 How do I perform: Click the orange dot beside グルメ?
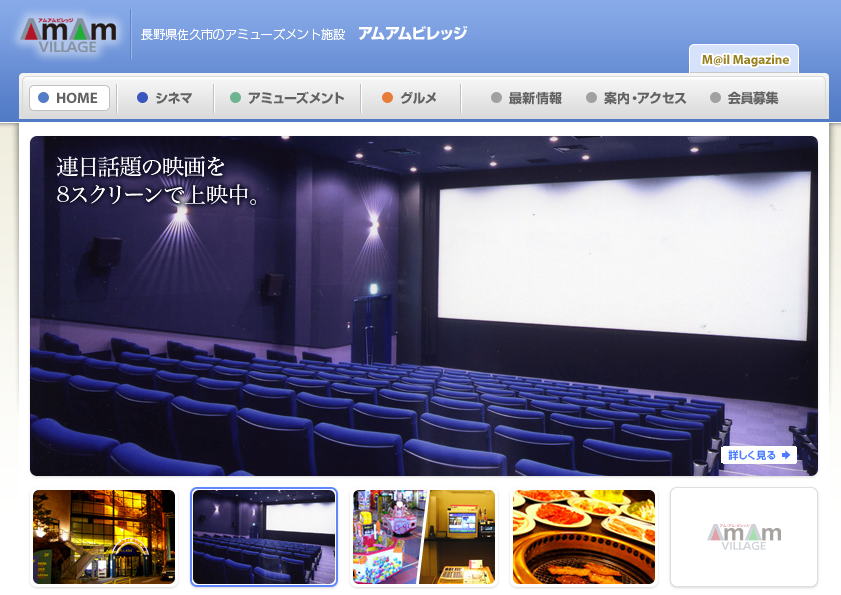(x=388, y=98)
